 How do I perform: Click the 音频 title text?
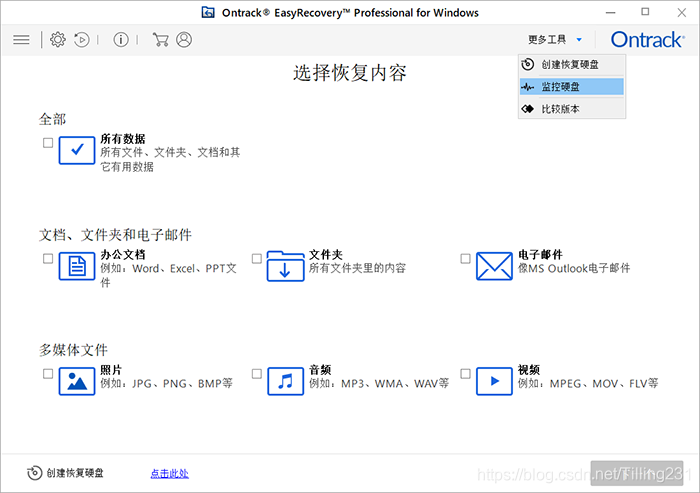pyautogui.click(x=320, y=370)
